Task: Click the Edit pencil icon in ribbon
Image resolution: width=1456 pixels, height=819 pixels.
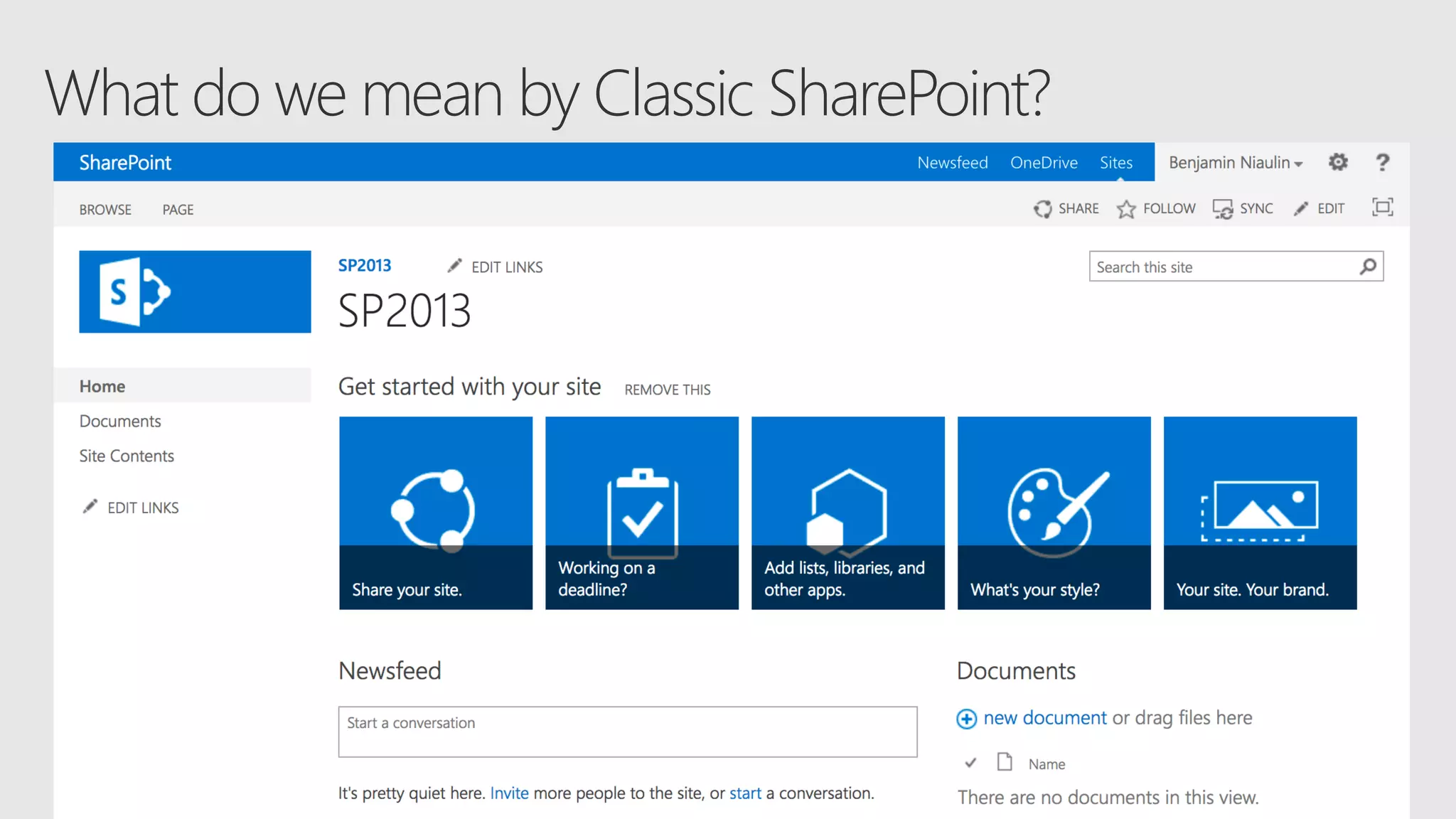Action: point(1301,208)
